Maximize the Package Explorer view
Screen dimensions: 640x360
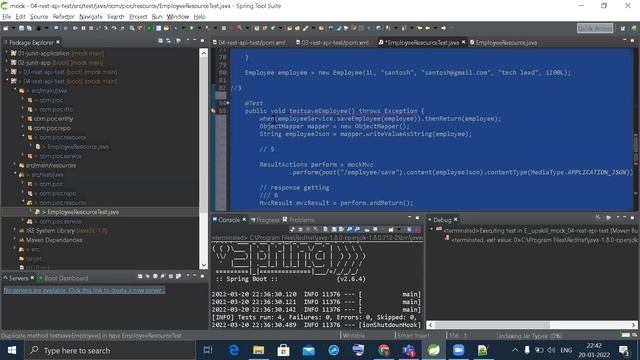click(202, 40)
